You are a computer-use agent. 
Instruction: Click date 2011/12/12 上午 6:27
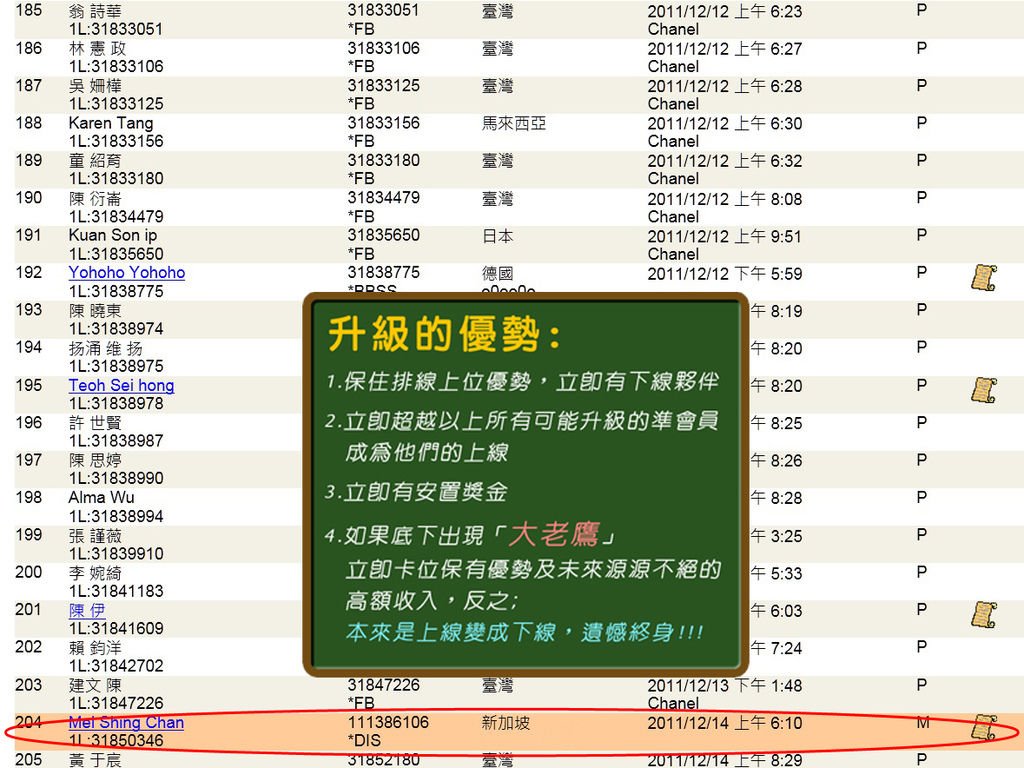point(724,49)
